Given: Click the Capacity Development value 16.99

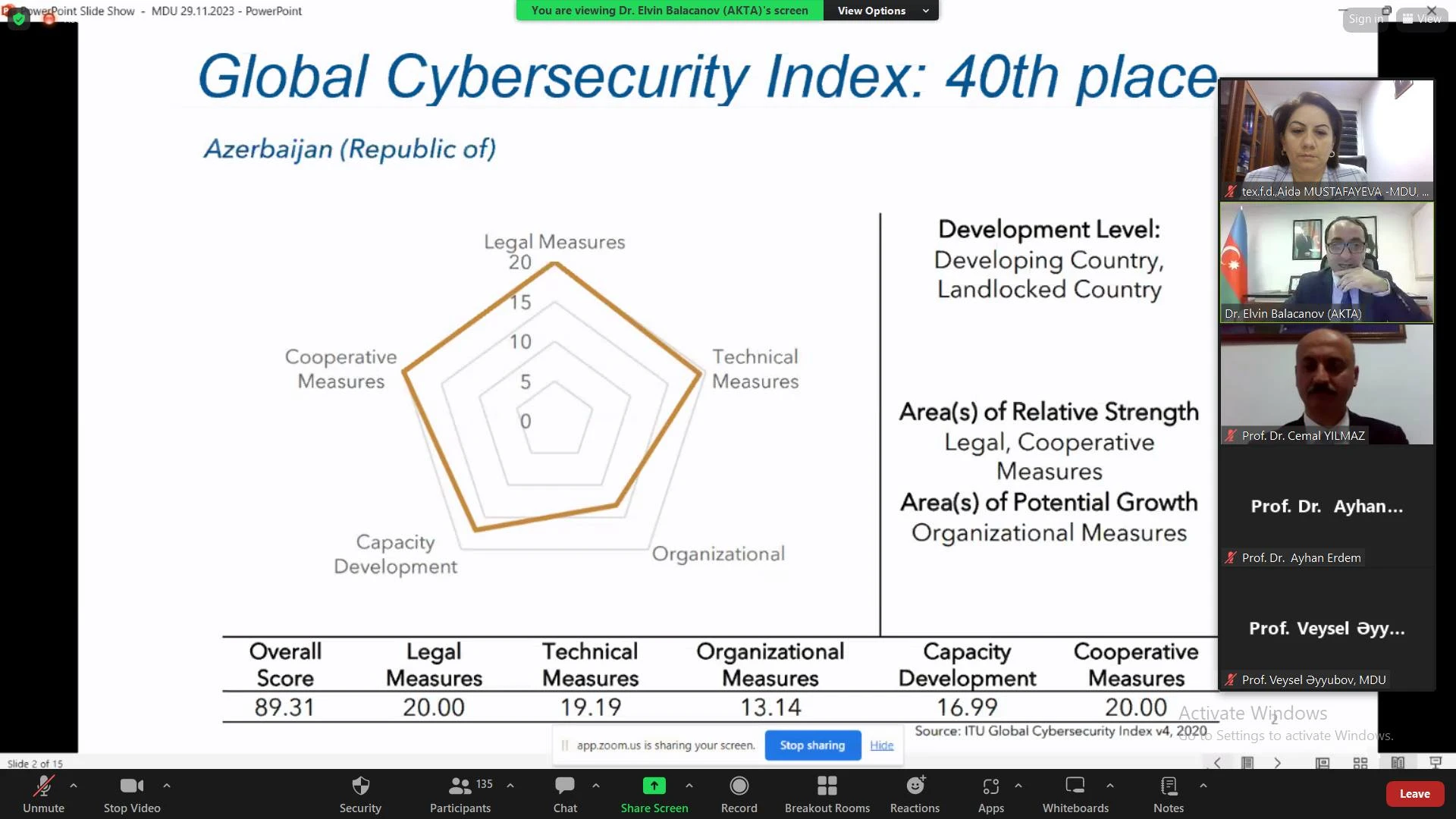Looking at the screenshot, I should click(x=967, y=708).
